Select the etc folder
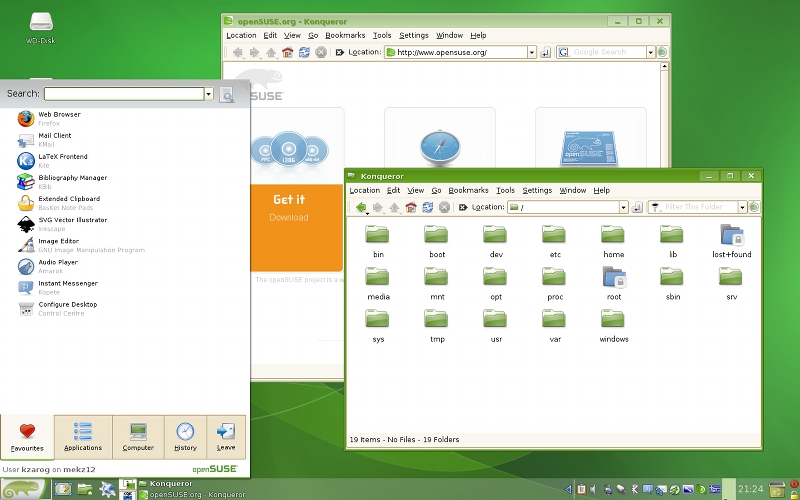The width and height of the screenshot is (800, 500). tap(555, 241)
